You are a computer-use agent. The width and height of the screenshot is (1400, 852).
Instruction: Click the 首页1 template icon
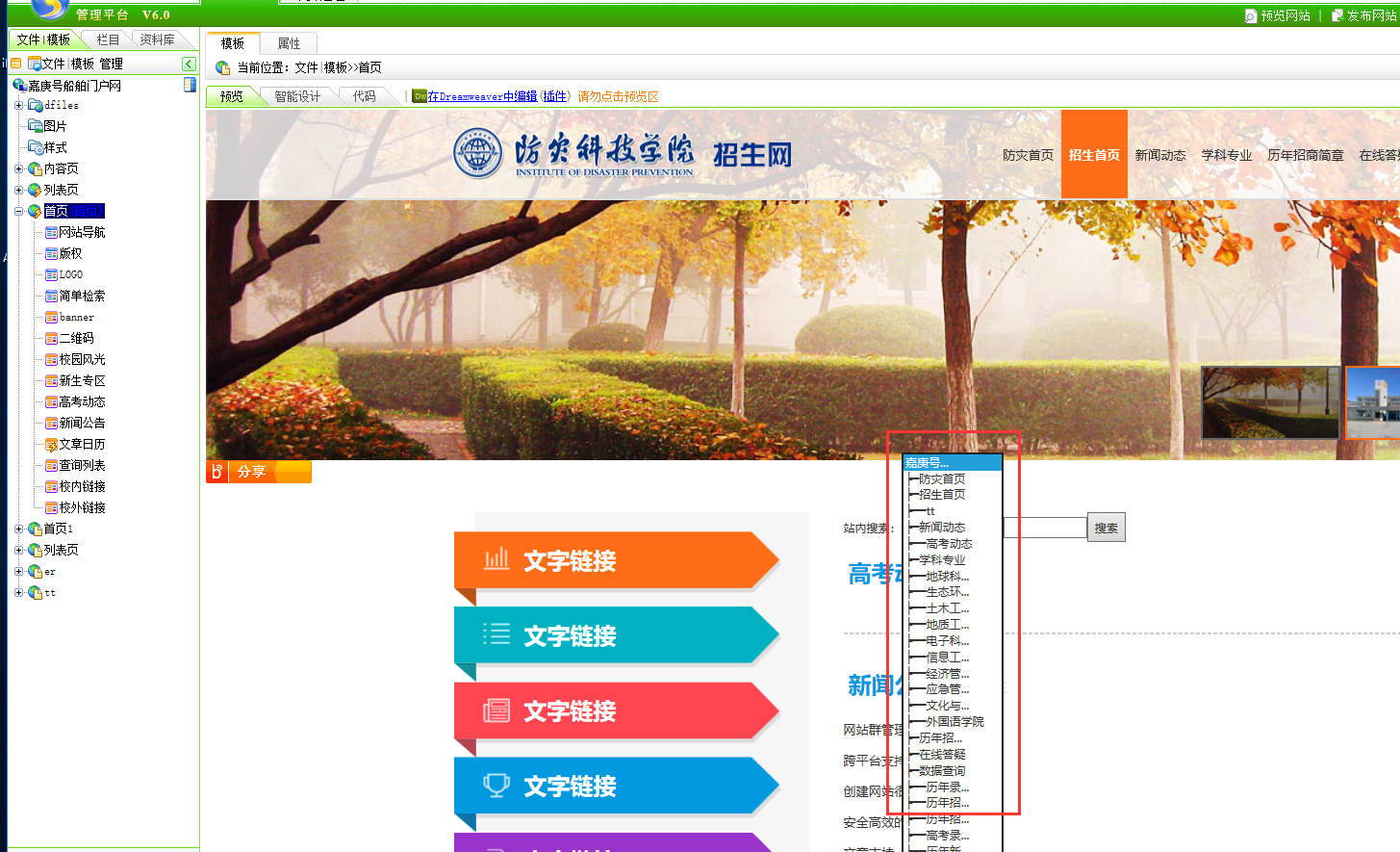point(35,529)
